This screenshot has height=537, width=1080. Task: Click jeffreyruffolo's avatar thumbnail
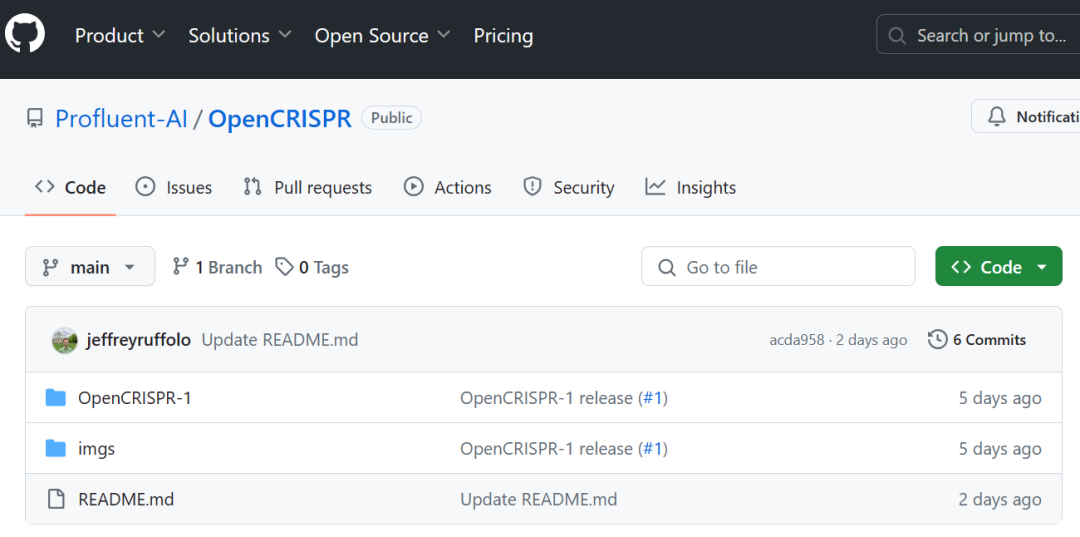pos(65,340)
